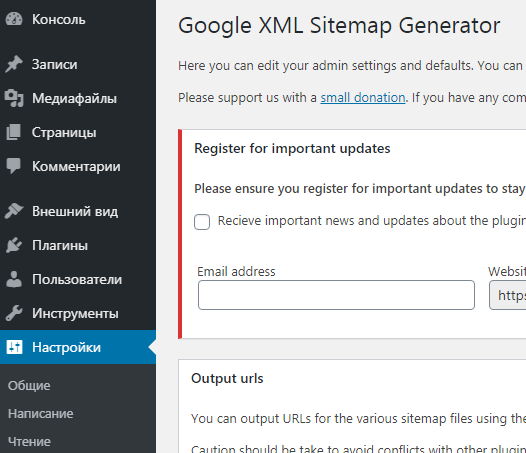This screenshot has width=526, height=453.
Task: Click the Страницы pages icon
Action: [14, 132]
